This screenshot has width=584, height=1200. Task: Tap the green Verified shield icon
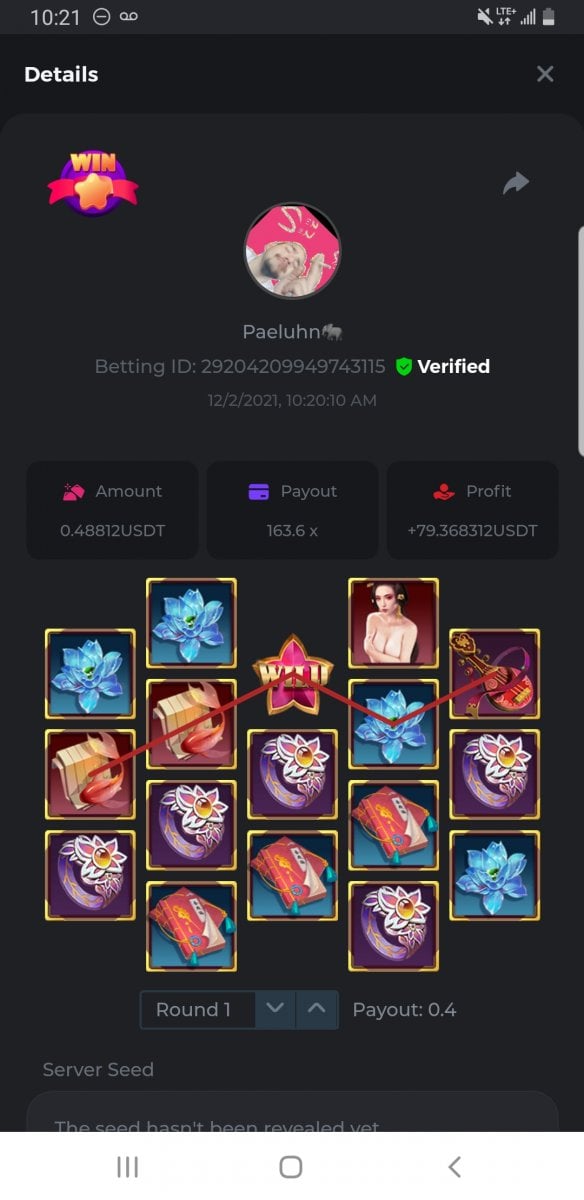click(x=404, y=367)
